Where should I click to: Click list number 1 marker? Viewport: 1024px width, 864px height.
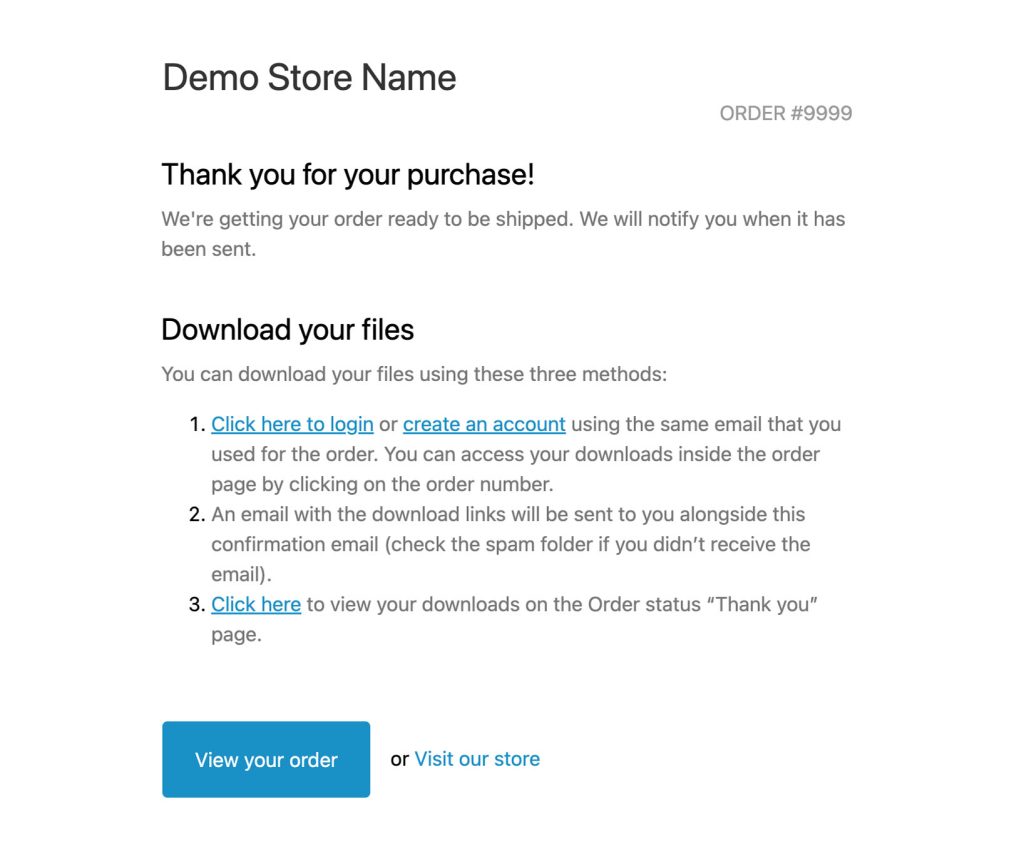click(x=196, y=424)
